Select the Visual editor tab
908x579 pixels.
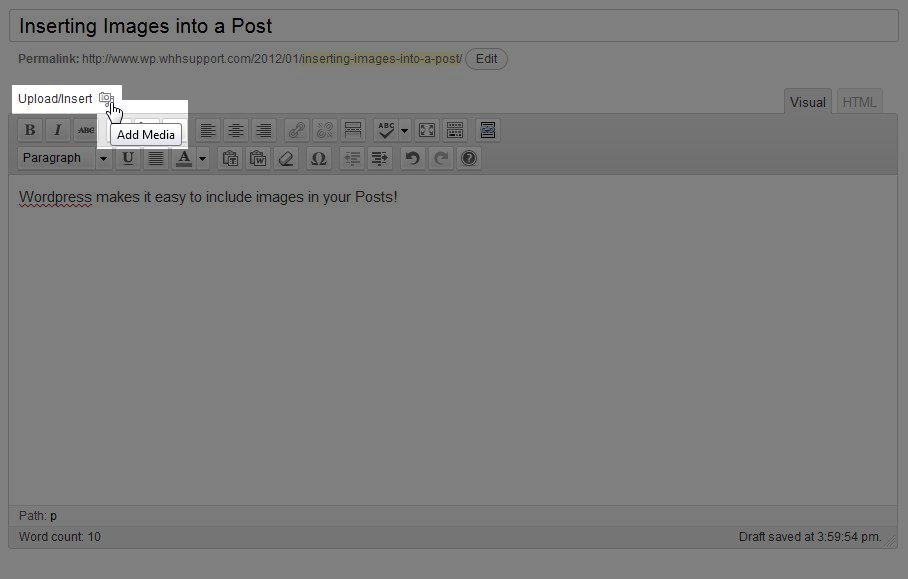(808, 102)
